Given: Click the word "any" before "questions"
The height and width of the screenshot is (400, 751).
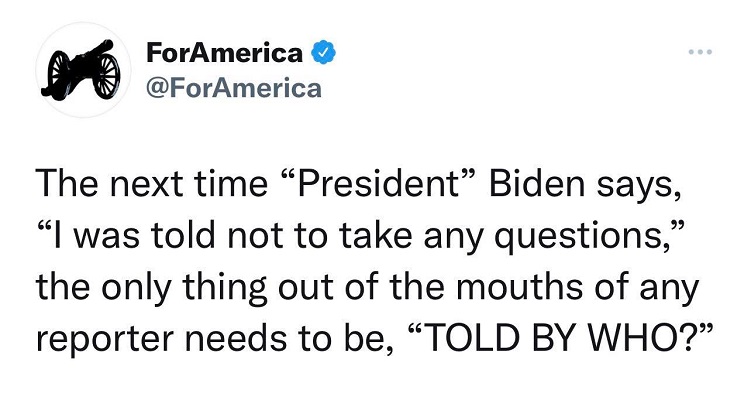Looking at the screenshot, I should point(451,236).
